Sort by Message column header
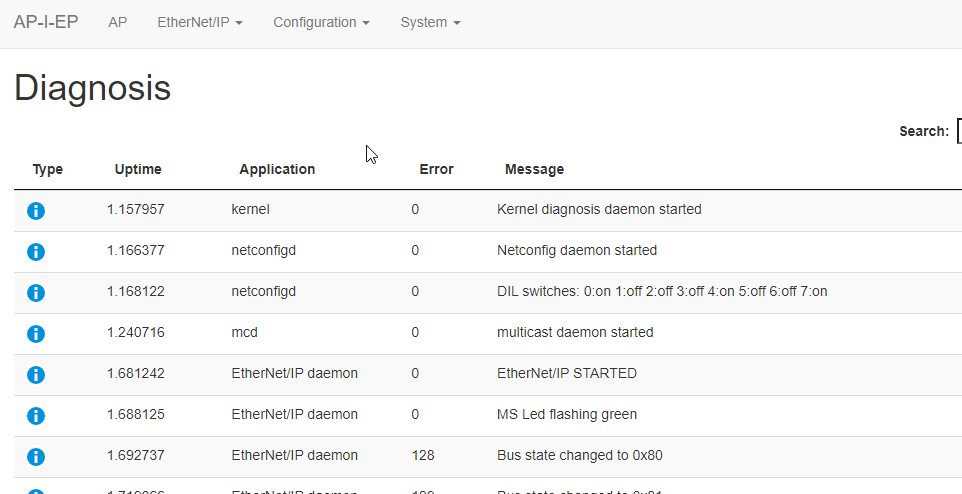Image resolution: width=962 pixels, height=494 pixels. coord(534,169)
